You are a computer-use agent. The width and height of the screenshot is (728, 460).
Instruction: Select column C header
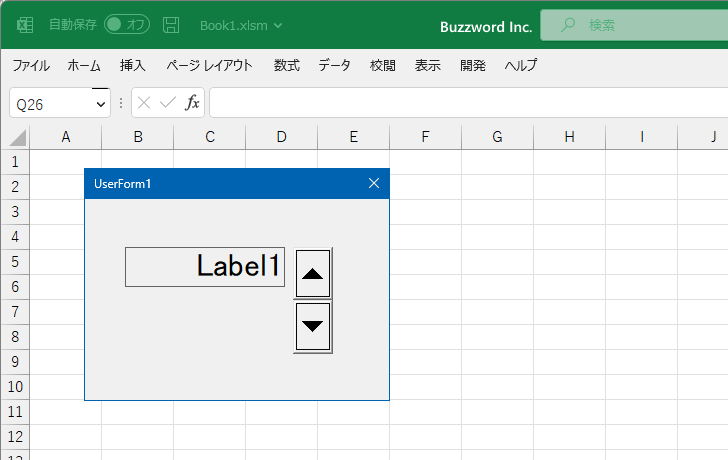tap(210, 137)
